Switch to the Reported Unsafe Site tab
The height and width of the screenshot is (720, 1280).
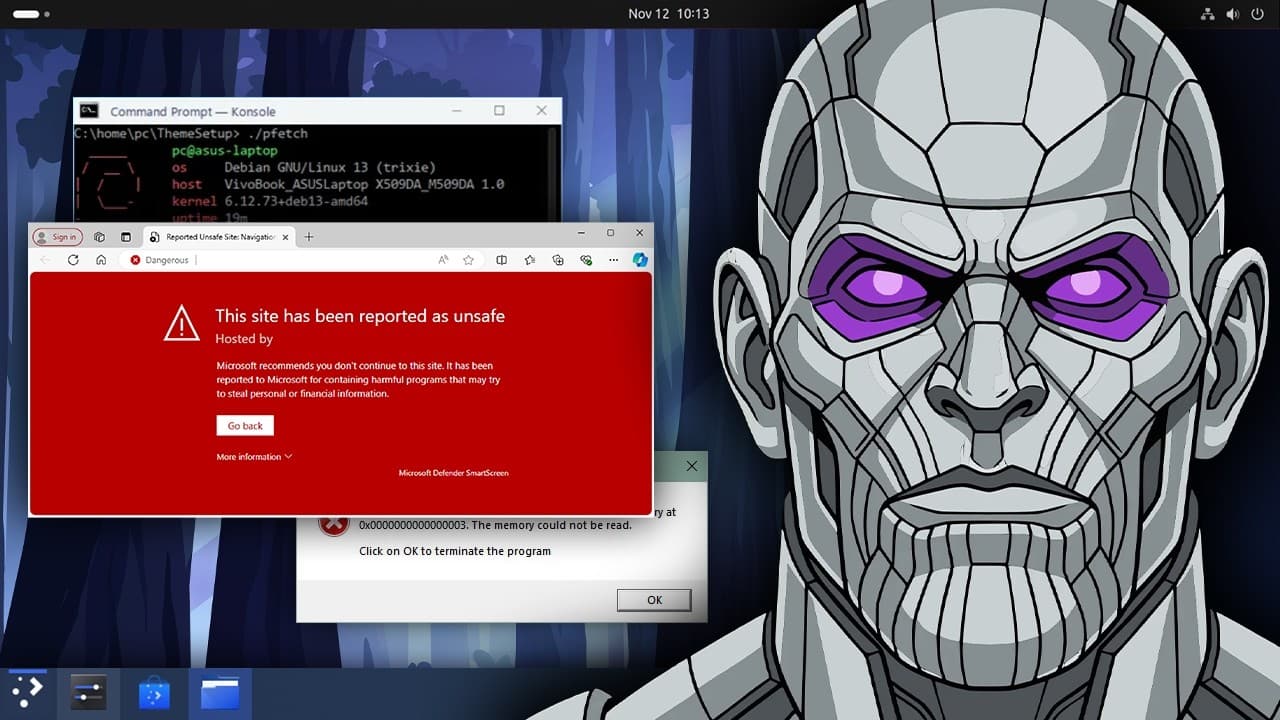tap(213, 237)
